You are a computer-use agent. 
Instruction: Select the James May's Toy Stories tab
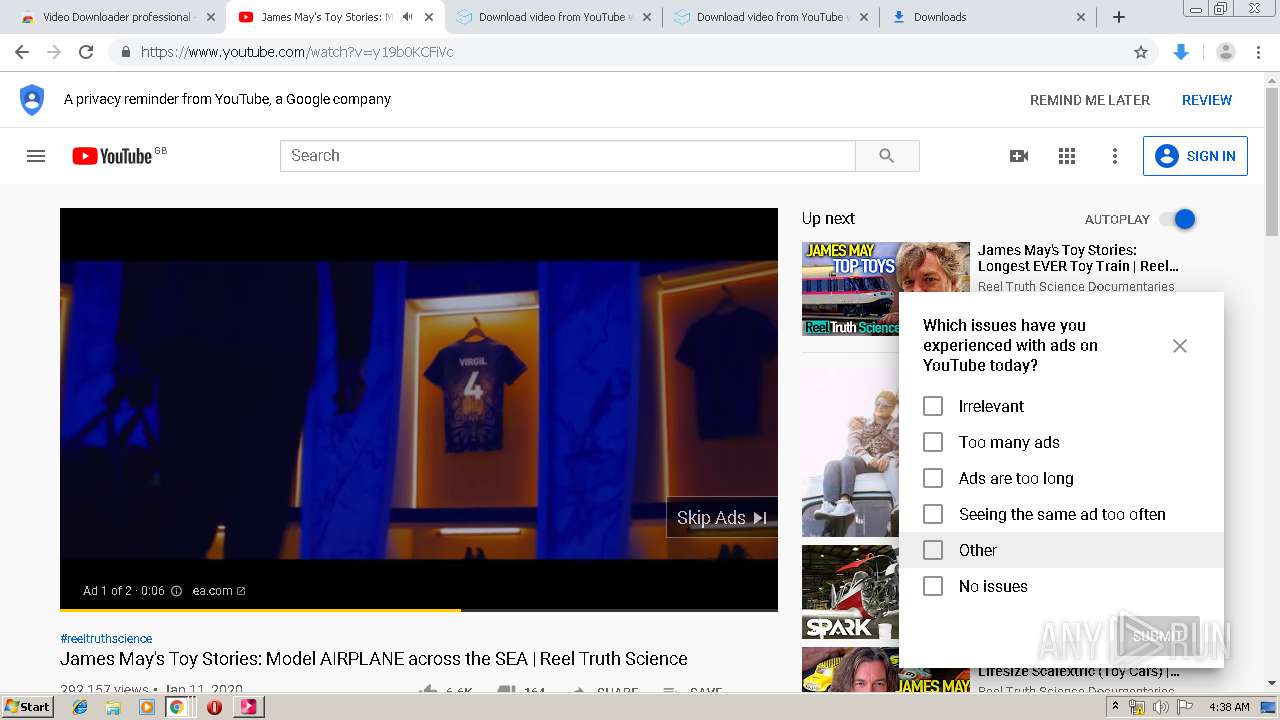[x=325, y=17]
